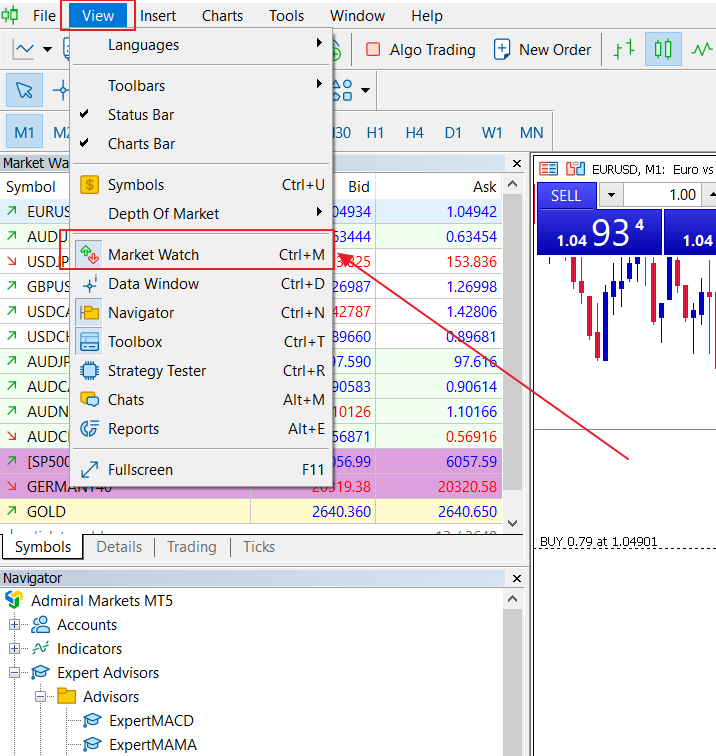The width and height of the screenshot is (716, 756).
Task: Click the chart type icon in toolbar
Action: pyautogui.click(x=24, y=49)
